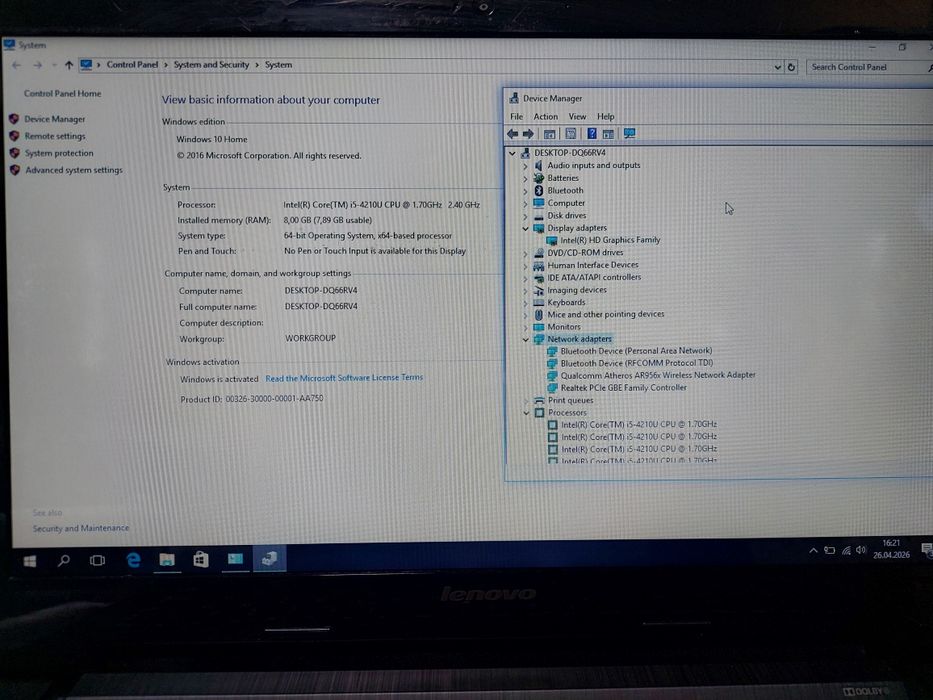Open the address bar history dropdown
The image size is (933, 700).
777,67
